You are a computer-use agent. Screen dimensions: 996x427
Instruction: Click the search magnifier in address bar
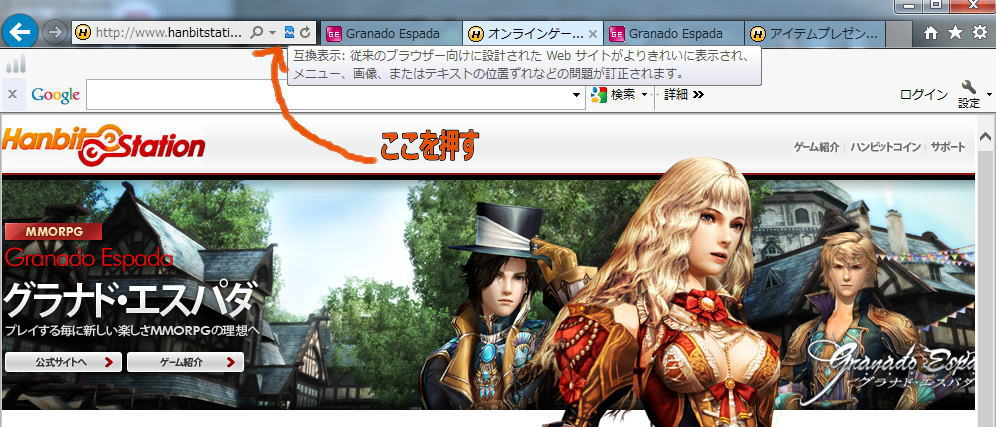point(256,32)
